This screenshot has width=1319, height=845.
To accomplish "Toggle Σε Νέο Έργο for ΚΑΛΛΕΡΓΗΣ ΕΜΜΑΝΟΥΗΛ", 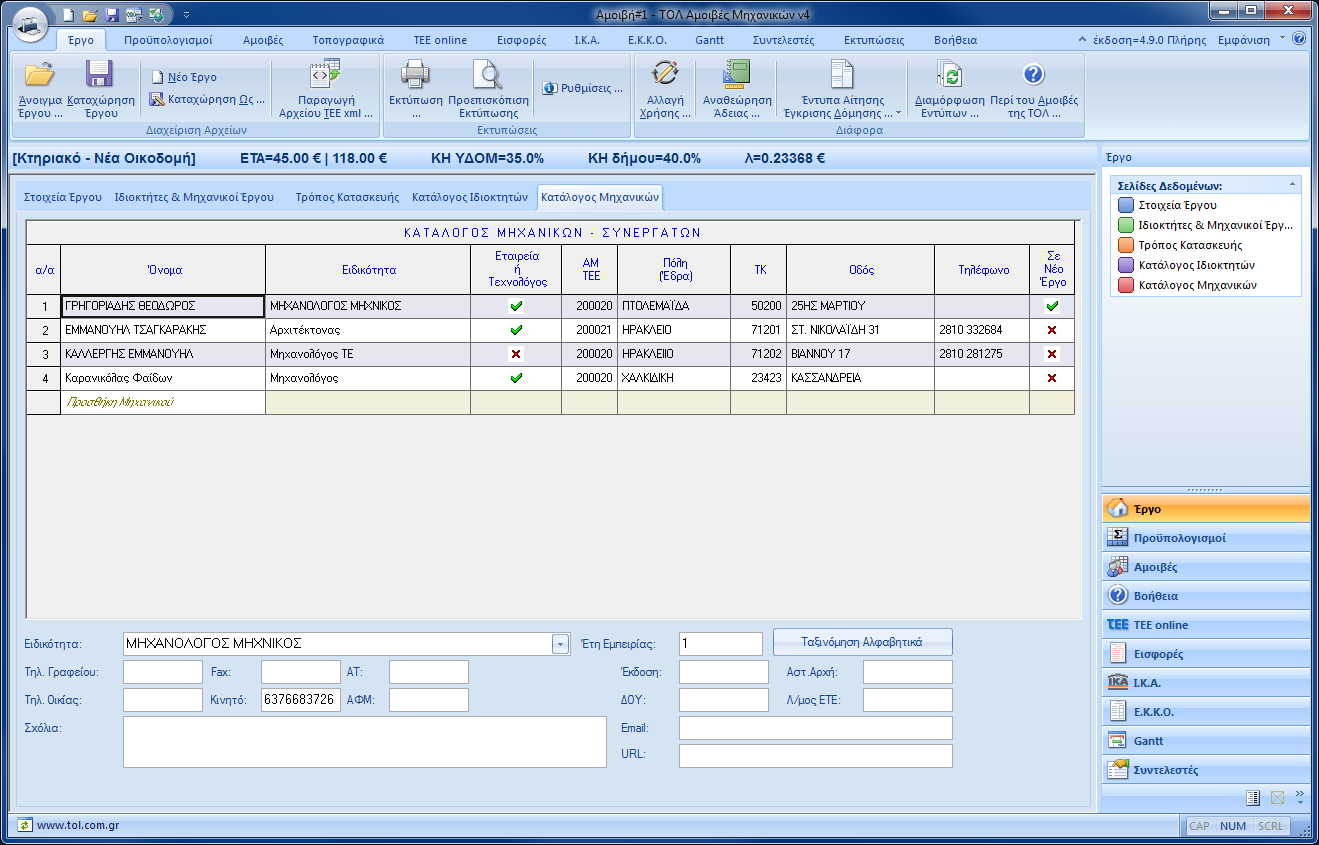I will pos(1052,354).
